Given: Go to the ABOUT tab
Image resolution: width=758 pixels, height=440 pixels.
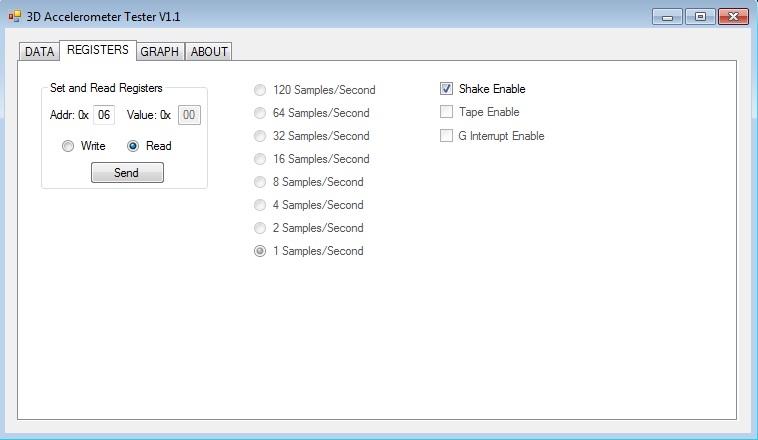Looking at the screenshot, I should pos(209,52).
